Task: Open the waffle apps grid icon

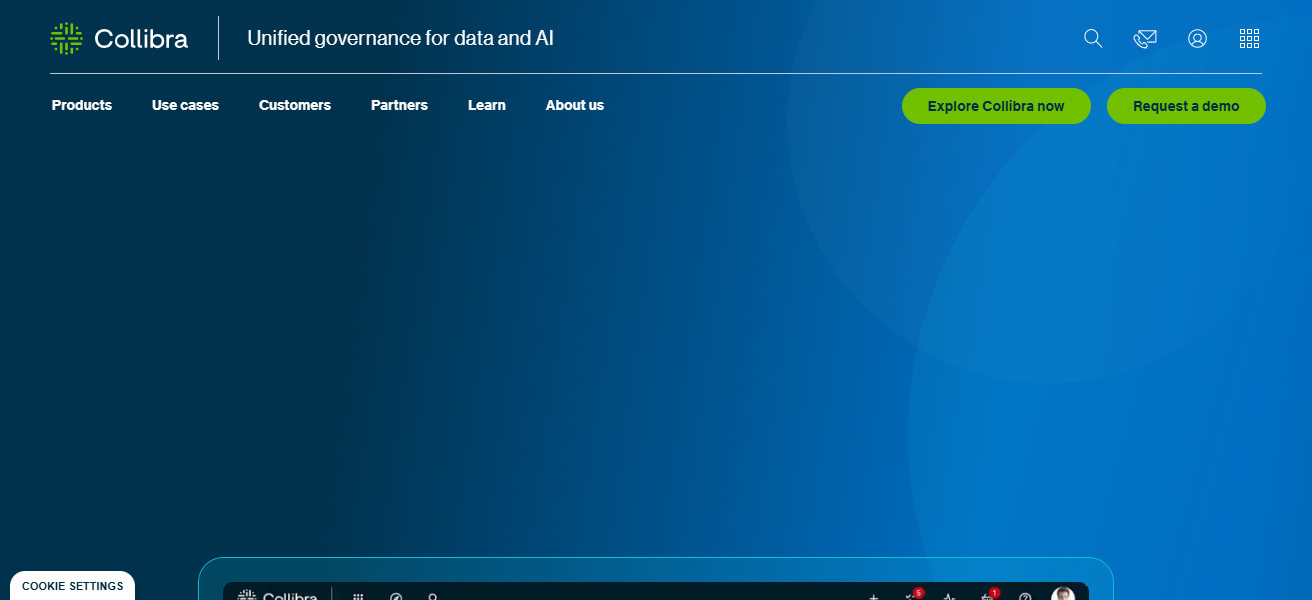Action: 1249,38
